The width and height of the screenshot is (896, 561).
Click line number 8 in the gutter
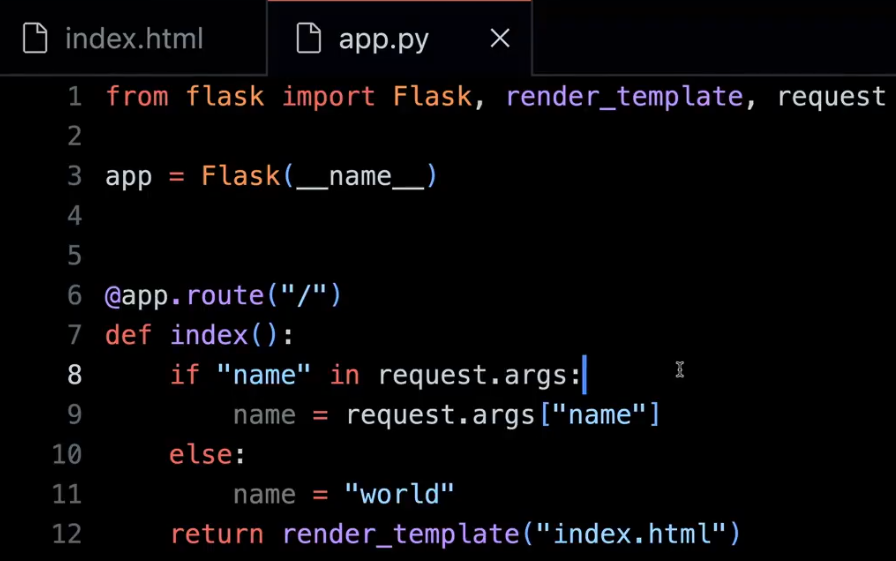tap(75, 375)
